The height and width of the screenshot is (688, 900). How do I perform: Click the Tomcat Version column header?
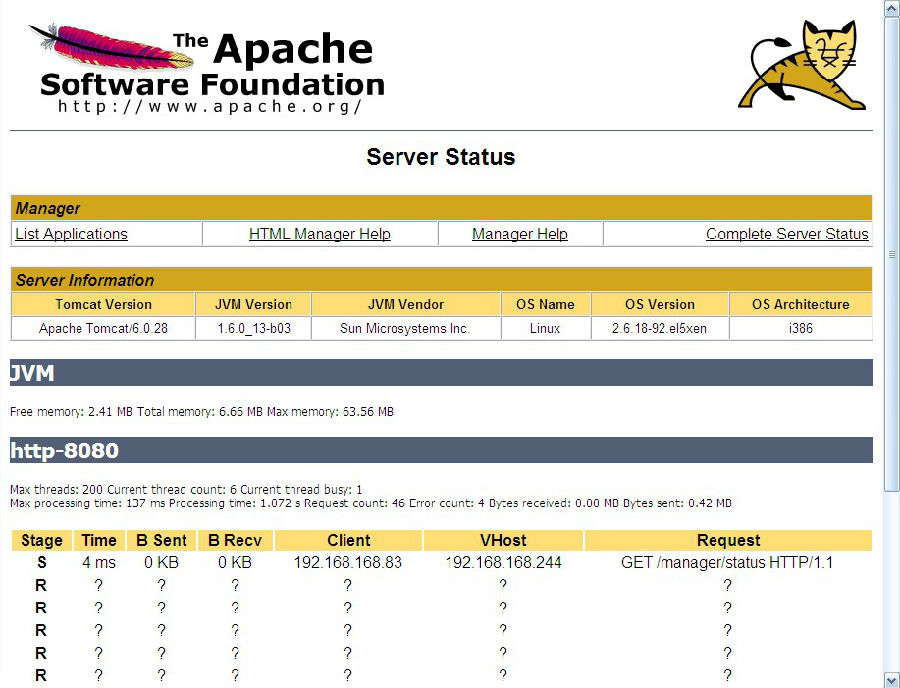point(103,304)
